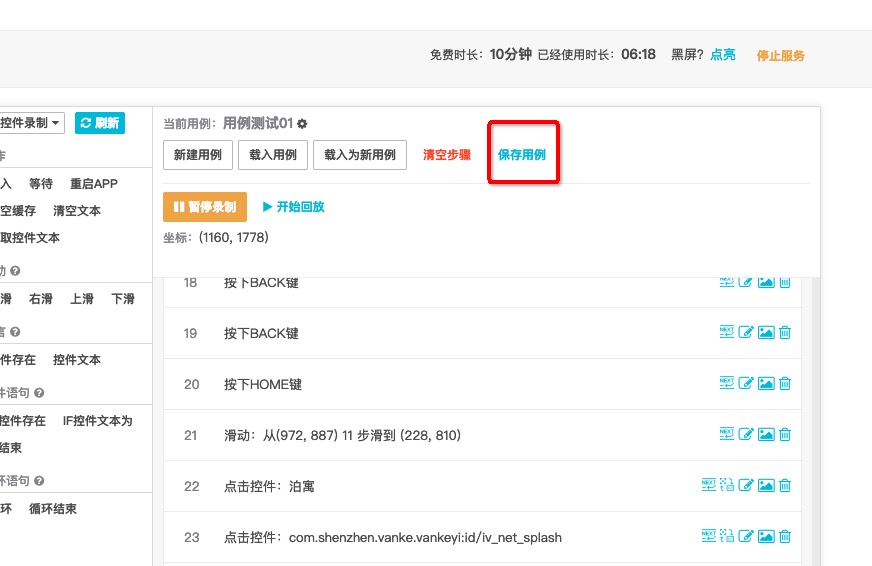Click the NEXT insert icon on step 20
The height and width of the screenshot is (566, 872).
point(726,383)
